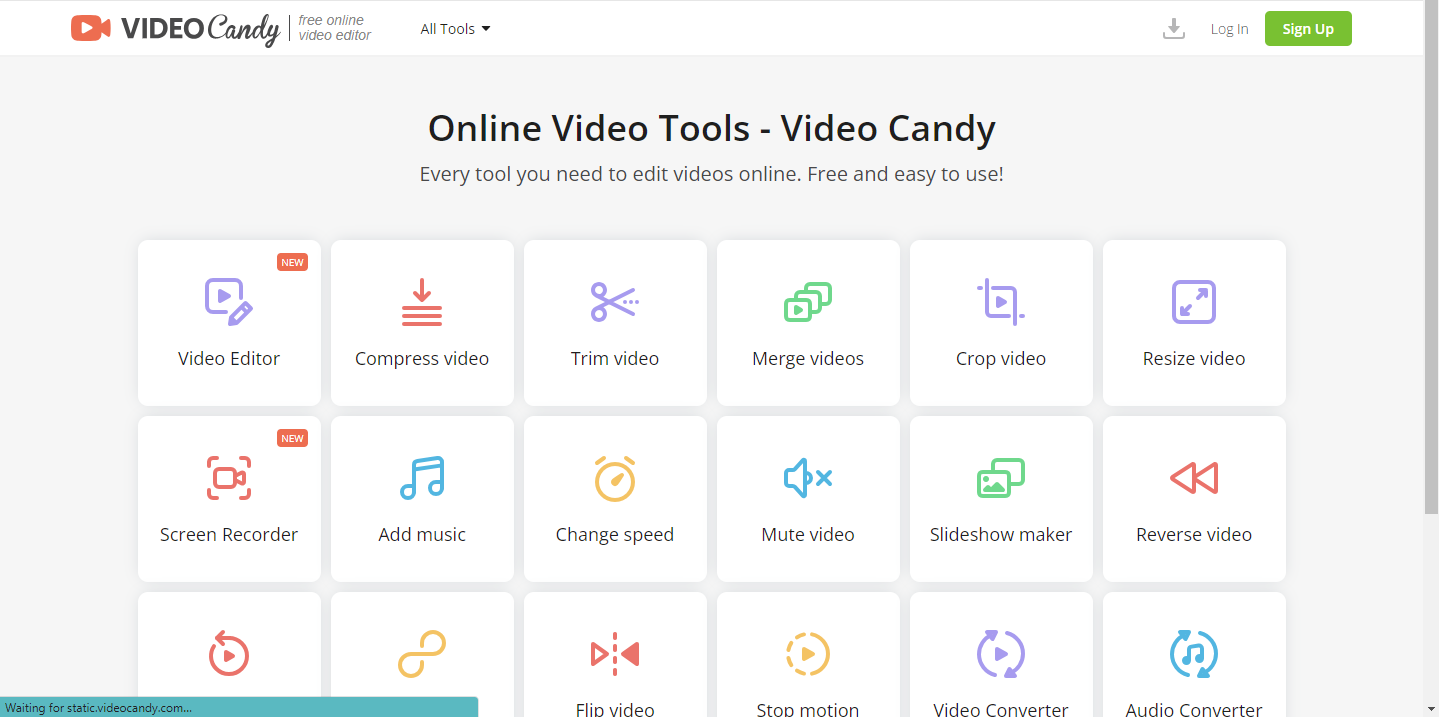Click the green Sign Up button
Screen dimensions: 1439x717
point(1308,29)
